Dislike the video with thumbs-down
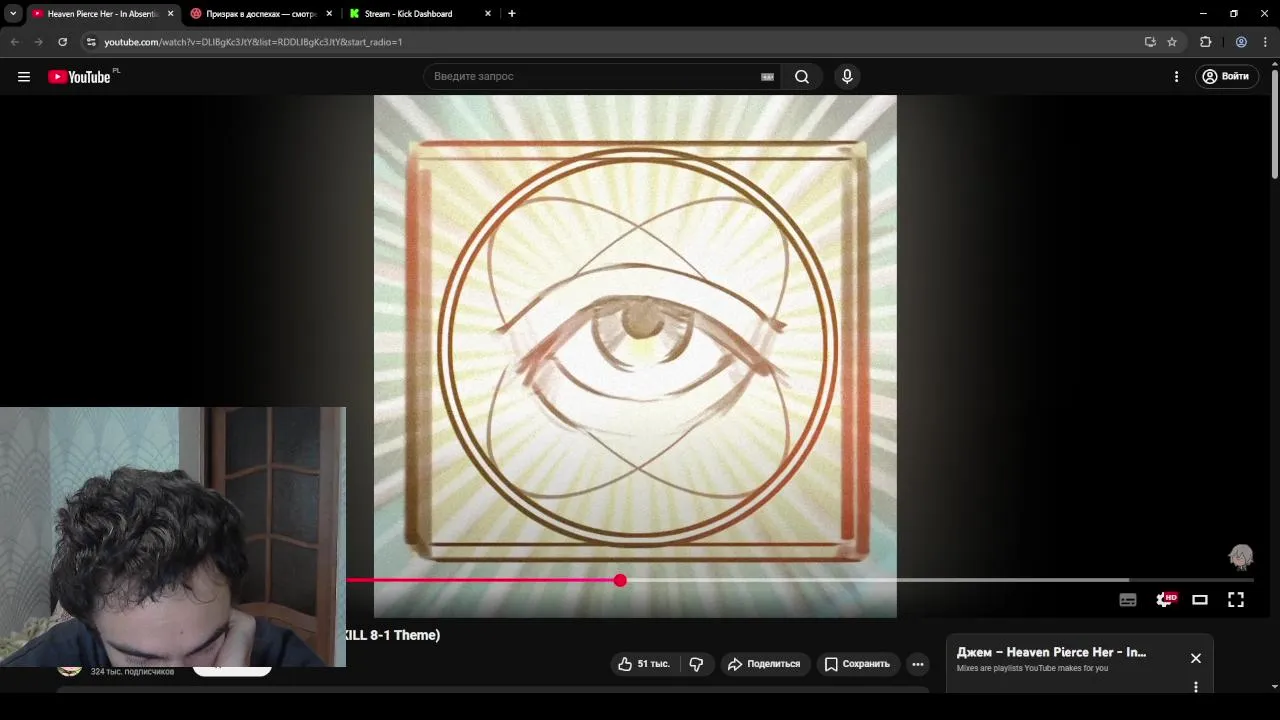The image size is (1280, 720). tap(696, 664)
